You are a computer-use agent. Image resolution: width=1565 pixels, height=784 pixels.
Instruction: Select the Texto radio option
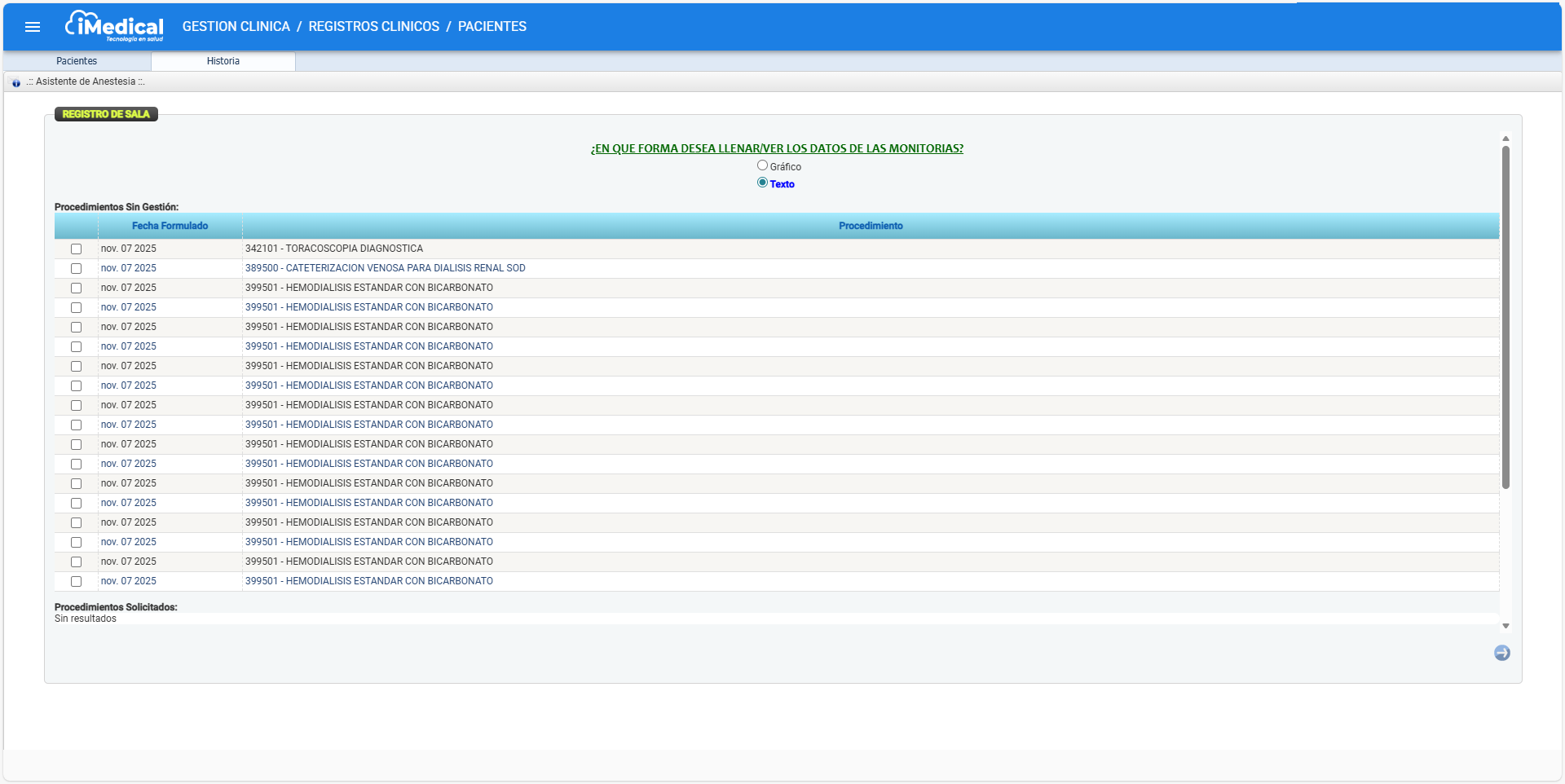(762, 183)
